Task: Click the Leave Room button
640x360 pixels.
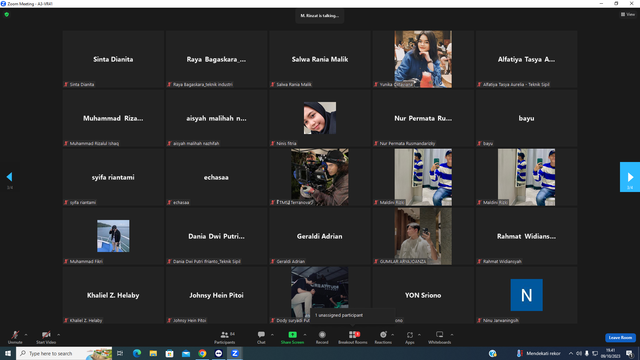Action: 620,338
